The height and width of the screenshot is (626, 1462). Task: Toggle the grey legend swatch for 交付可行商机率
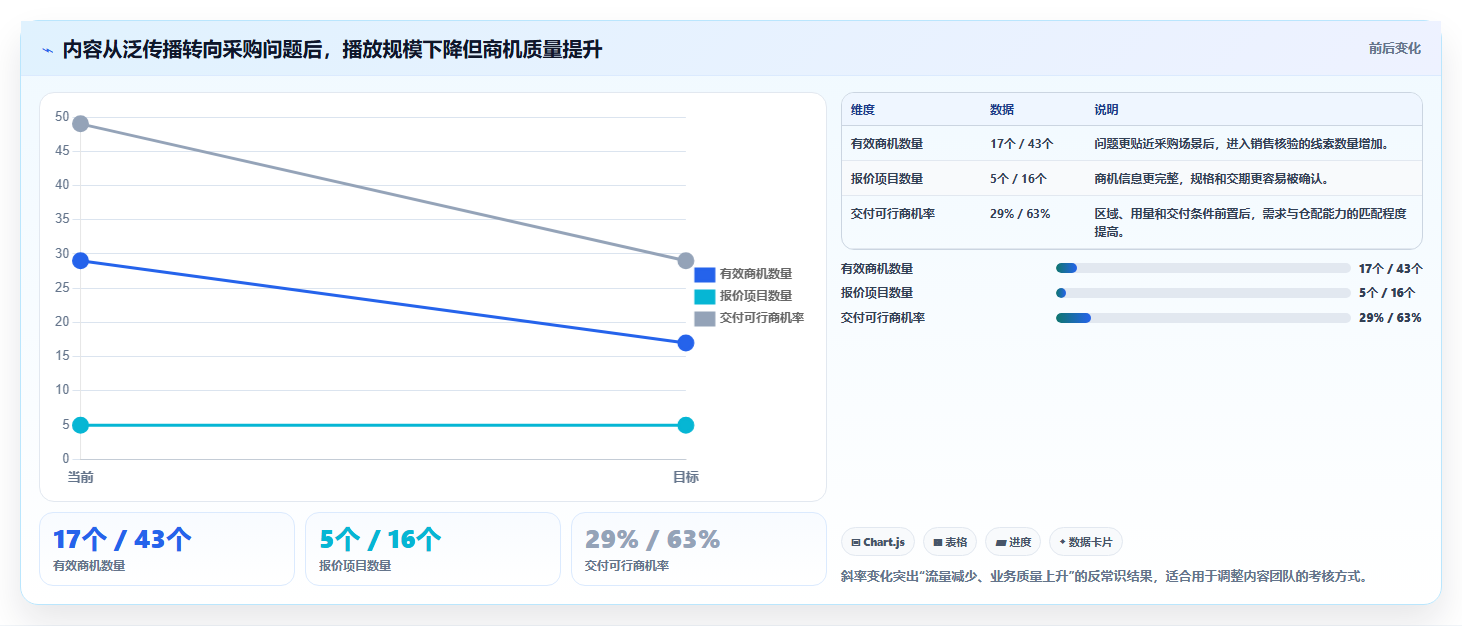[x=705, y=318]
